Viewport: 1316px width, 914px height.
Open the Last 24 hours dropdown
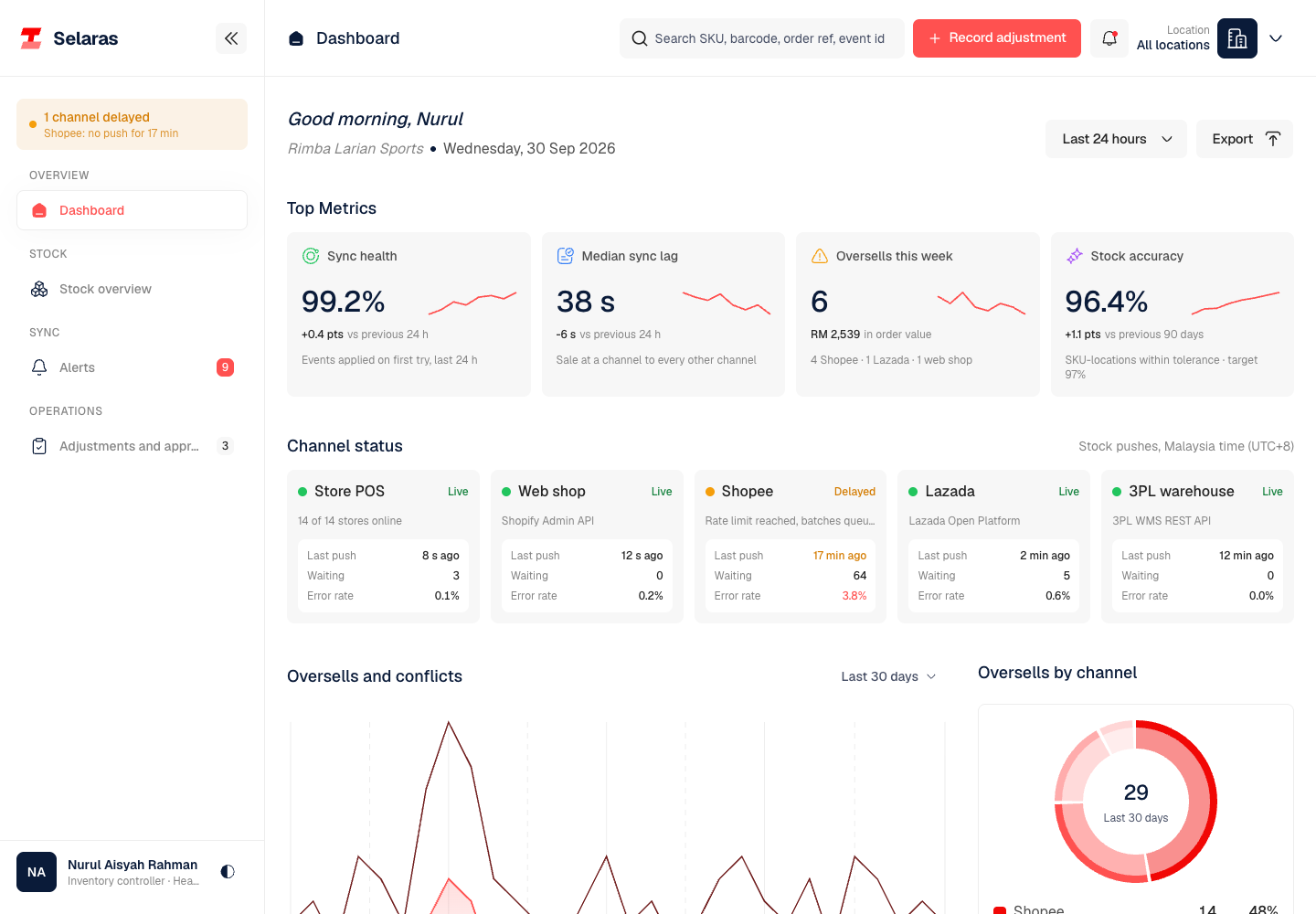[x=1116, y=139]
